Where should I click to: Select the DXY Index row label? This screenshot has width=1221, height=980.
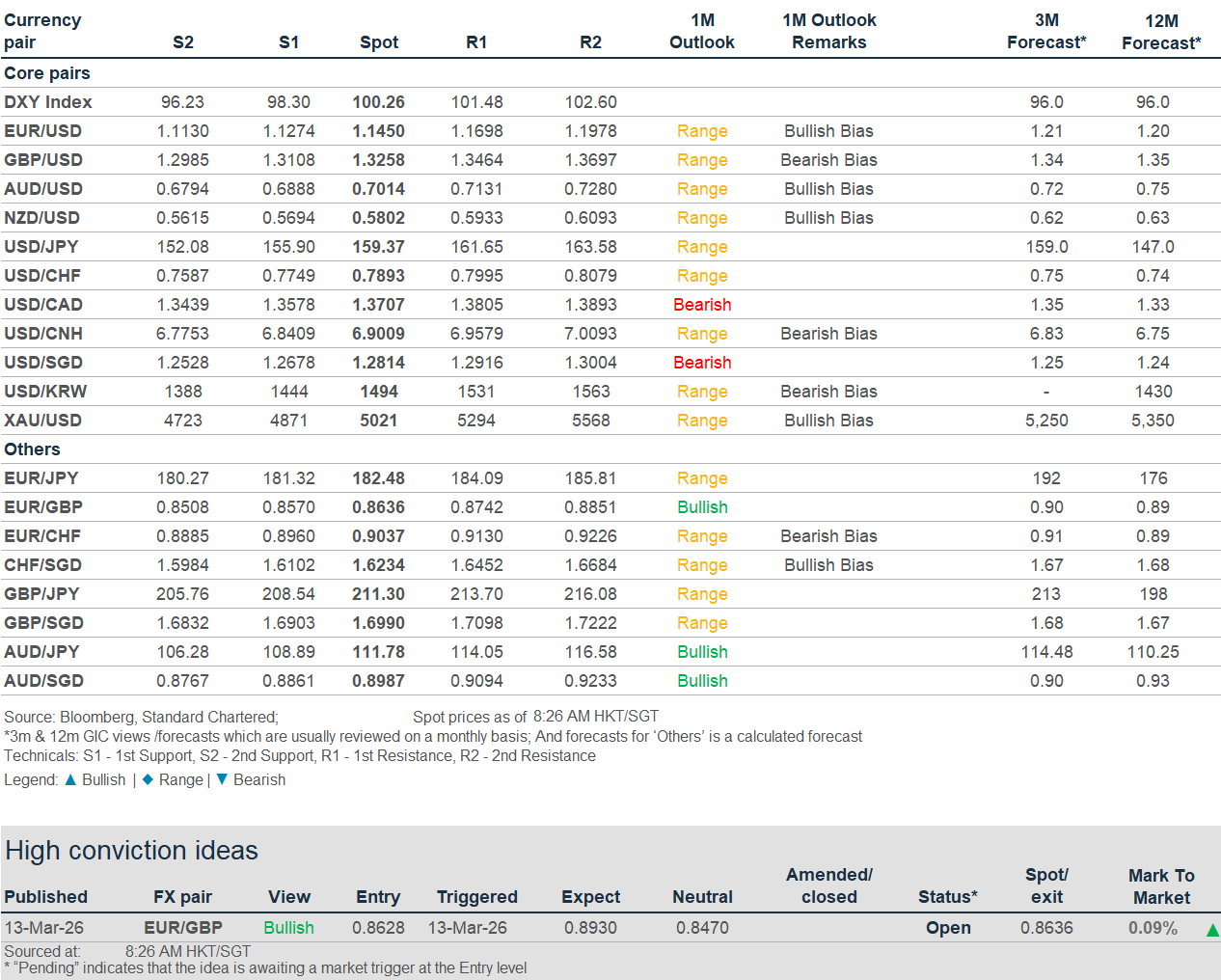pyautogui.click(x=48, y=102)
